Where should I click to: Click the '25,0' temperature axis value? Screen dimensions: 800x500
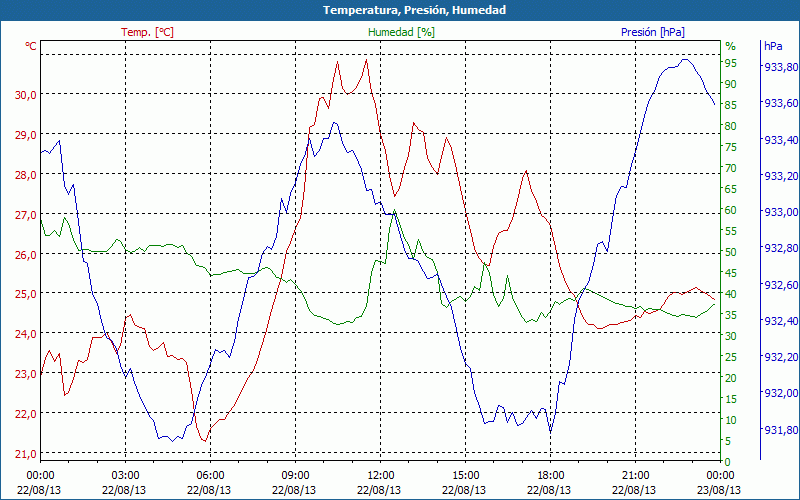pos(25,294)
